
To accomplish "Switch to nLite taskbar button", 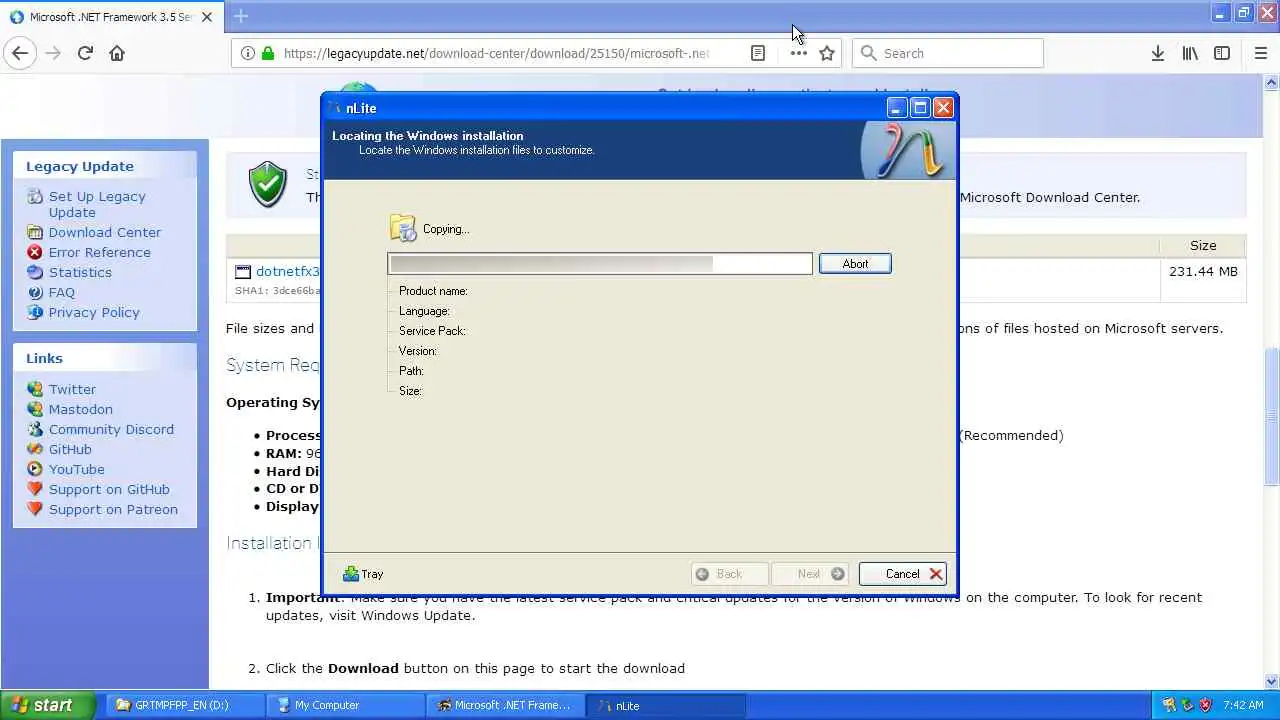I will (x=666, y=705).
